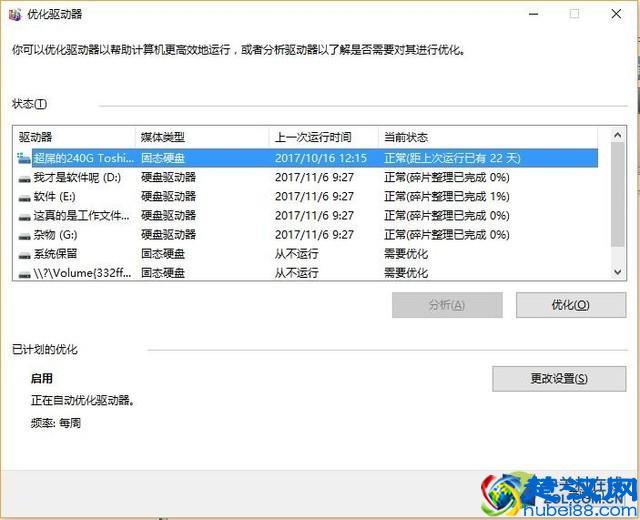Click the greyed 分析(A) button
Image resolution: width=640 pixels, height=520 pixels.
tap(447, 305)
